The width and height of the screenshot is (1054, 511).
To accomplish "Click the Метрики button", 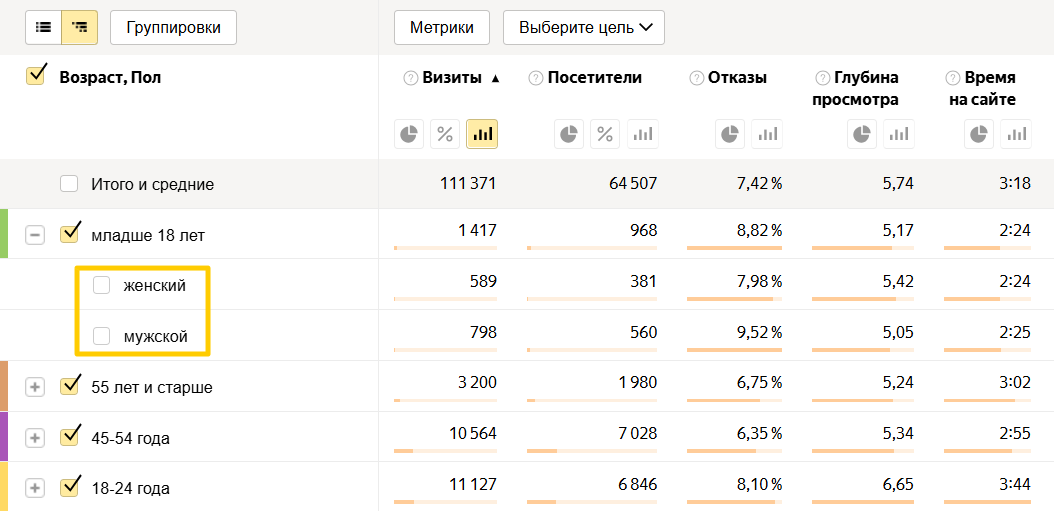I will click(x=442, y=28).
